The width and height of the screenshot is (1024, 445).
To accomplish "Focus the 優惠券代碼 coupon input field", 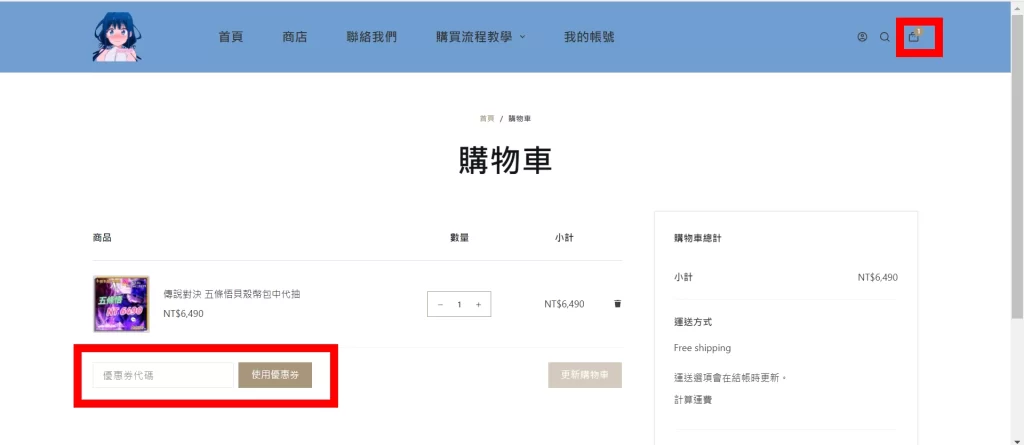I will coord(163,375).
